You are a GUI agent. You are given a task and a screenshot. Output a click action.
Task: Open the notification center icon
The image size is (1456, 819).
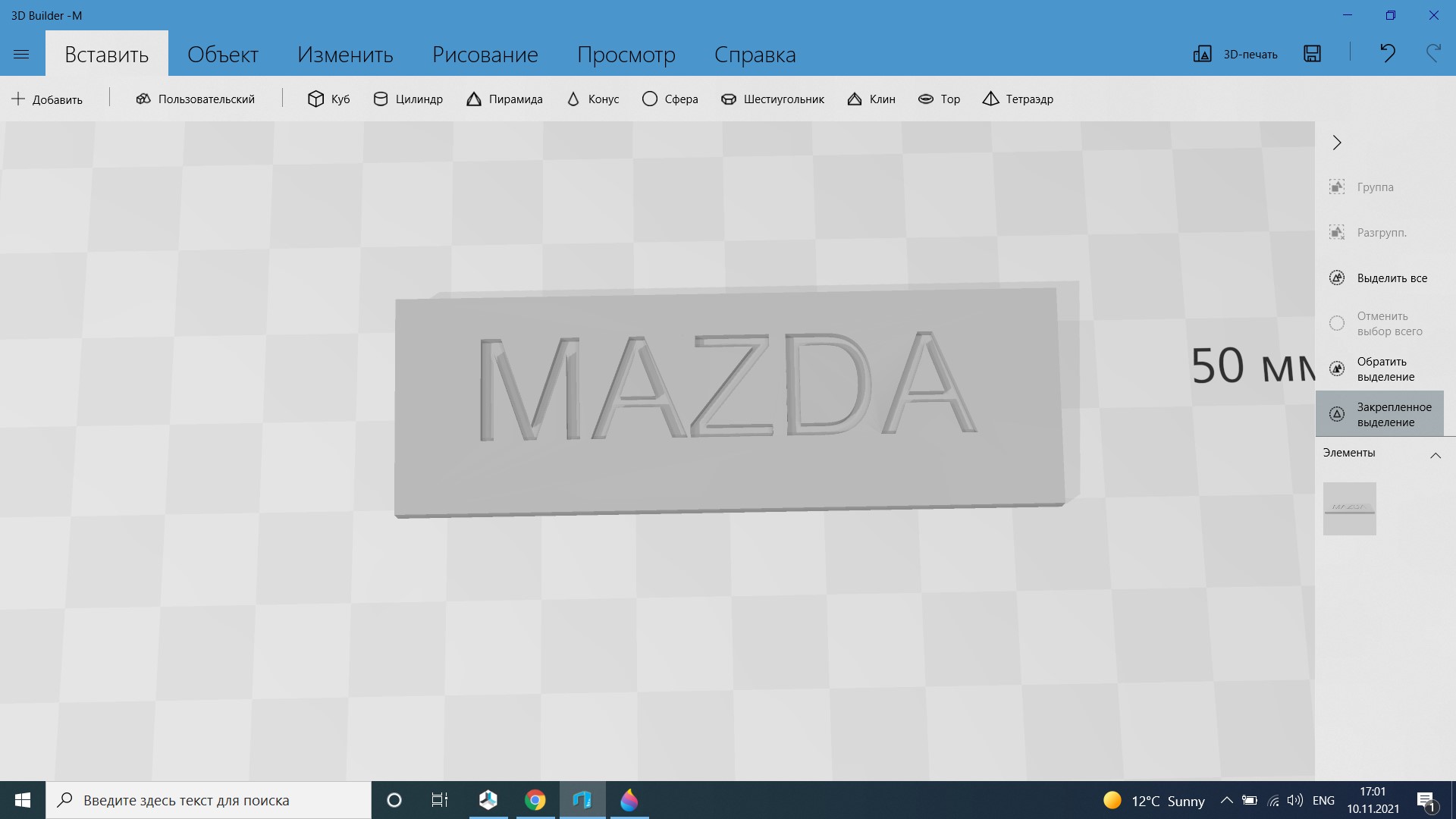coord(1426,801)
